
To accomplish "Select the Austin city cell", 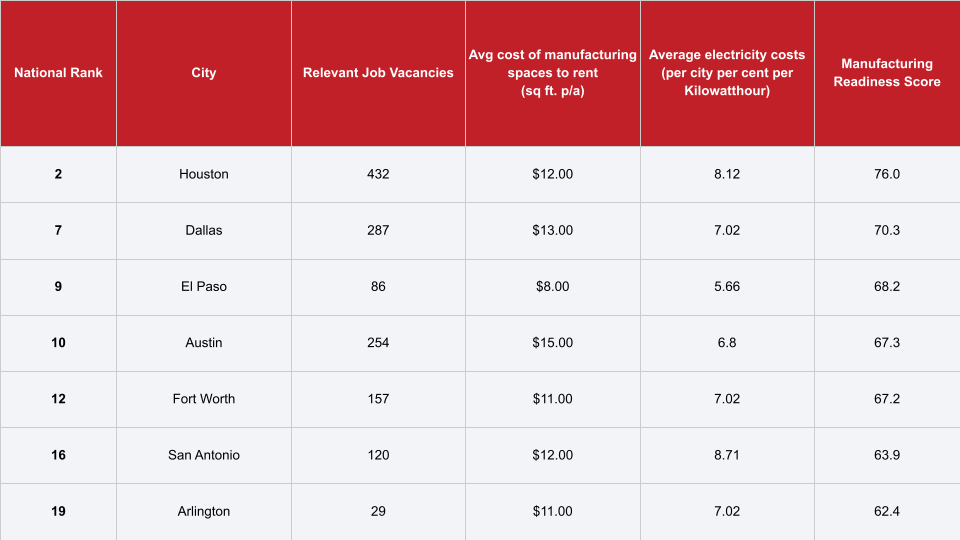I will (x=204, y=342).
